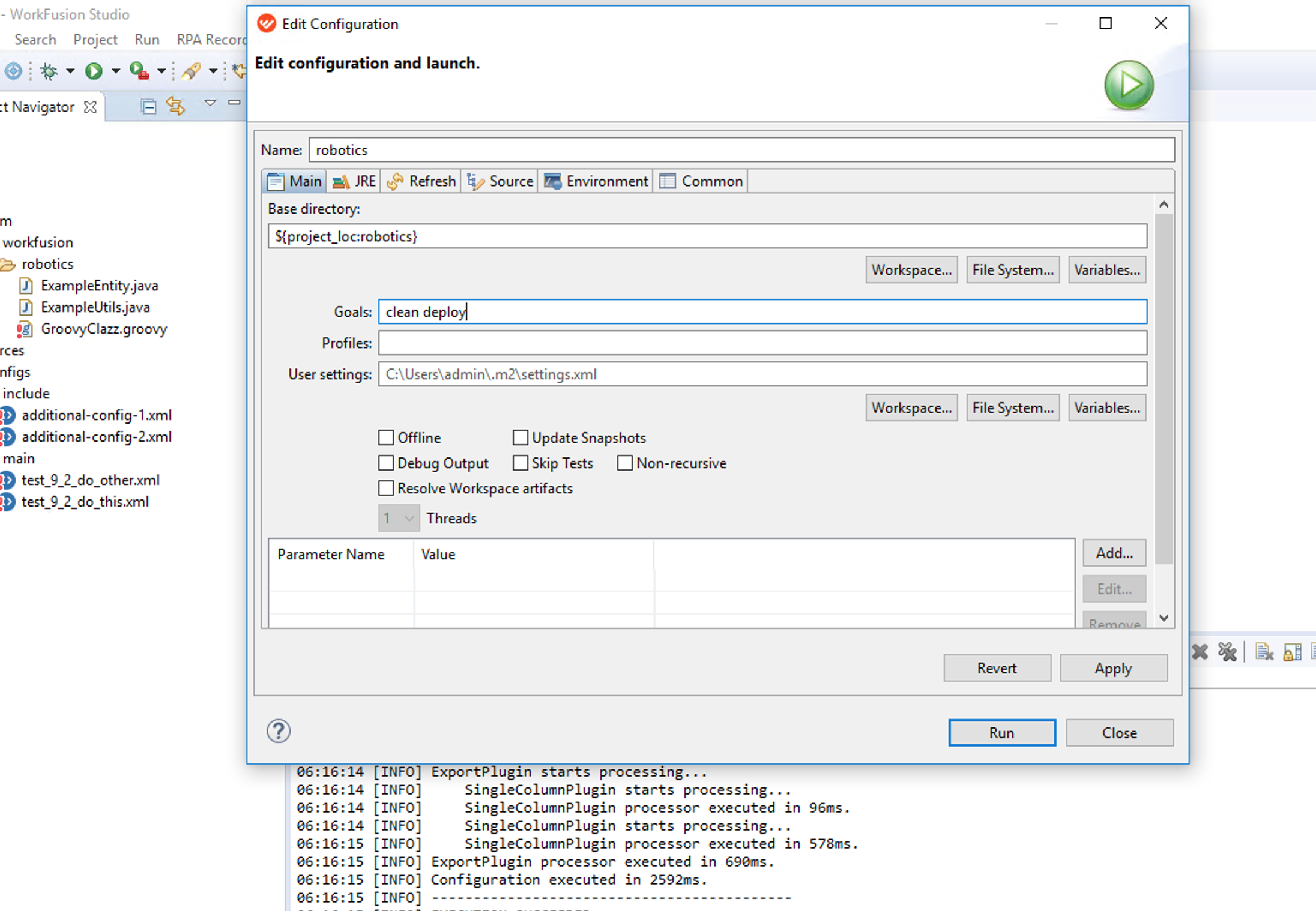Click the scrollbar down arrow in dialog
1316x911 pixels.
tap(1164, 618)
